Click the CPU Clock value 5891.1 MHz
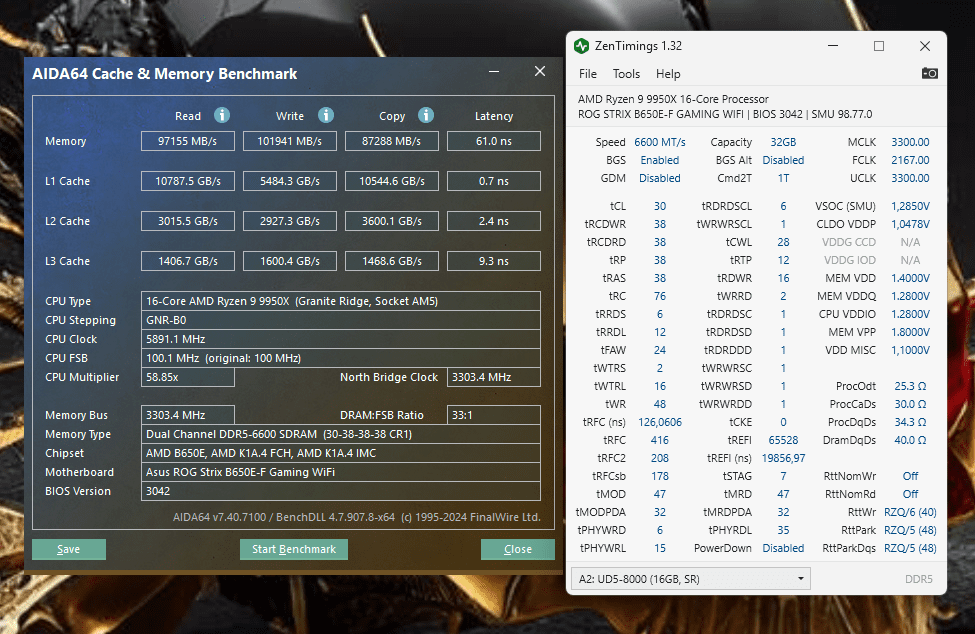975x634 pixels. pos(341,339)
